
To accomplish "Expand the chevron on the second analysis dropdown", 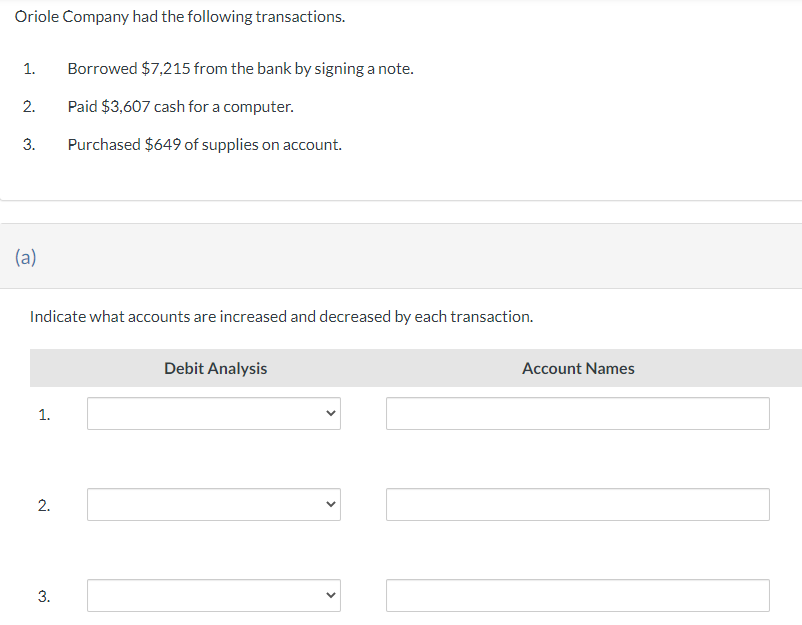I will point(330,504).
